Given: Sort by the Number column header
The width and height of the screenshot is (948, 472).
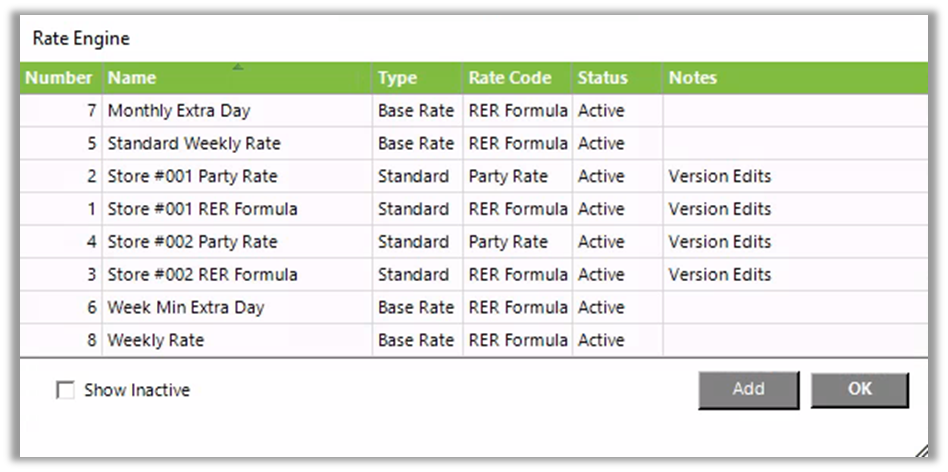Looking at the screenshot, I should pos(59,78).
